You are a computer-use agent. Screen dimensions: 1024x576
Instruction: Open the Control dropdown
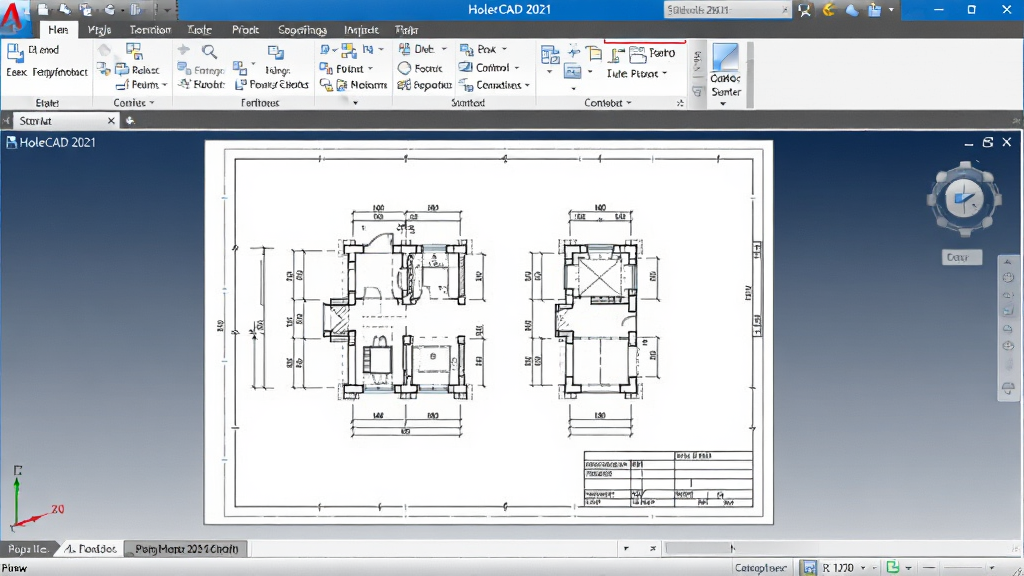(x=517, y=68)
